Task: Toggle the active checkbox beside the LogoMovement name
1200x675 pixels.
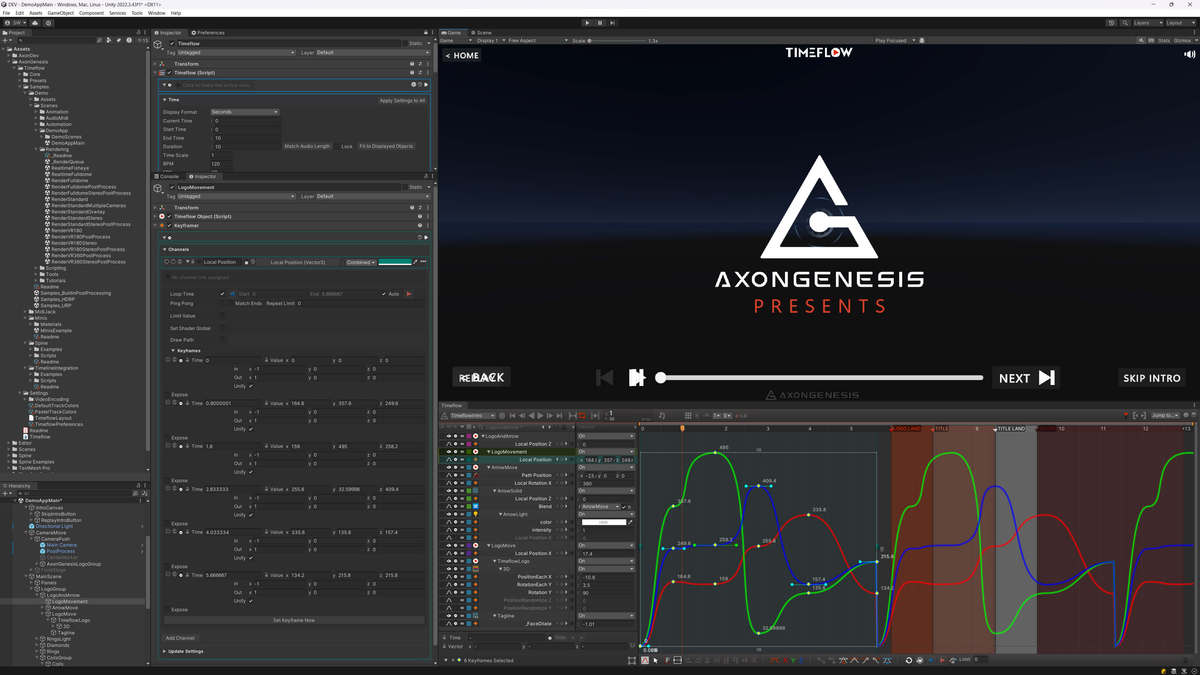Action: click(x=172, y=187)
